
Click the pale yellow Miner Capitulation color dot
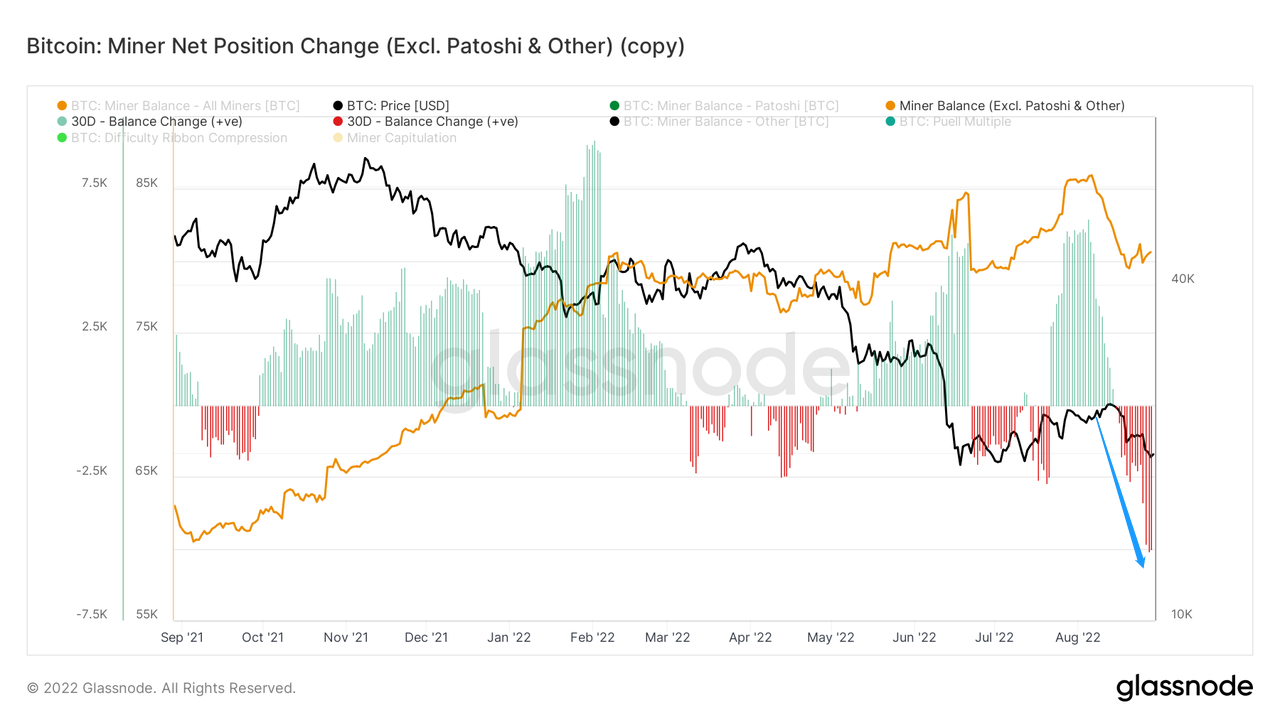(x=338, y=138)
